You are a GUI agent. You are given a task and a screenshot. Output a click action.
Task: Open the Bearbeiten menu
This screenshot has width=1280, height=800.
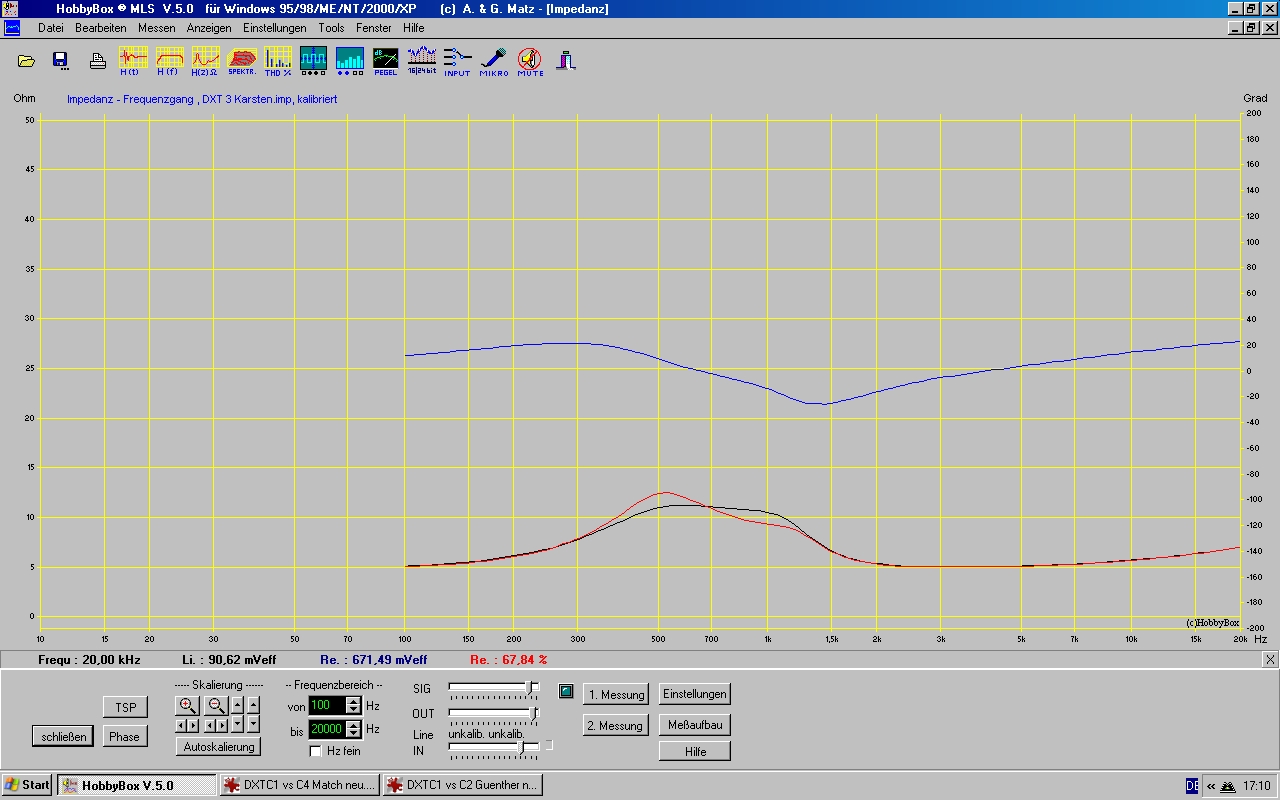coord(99,28)
